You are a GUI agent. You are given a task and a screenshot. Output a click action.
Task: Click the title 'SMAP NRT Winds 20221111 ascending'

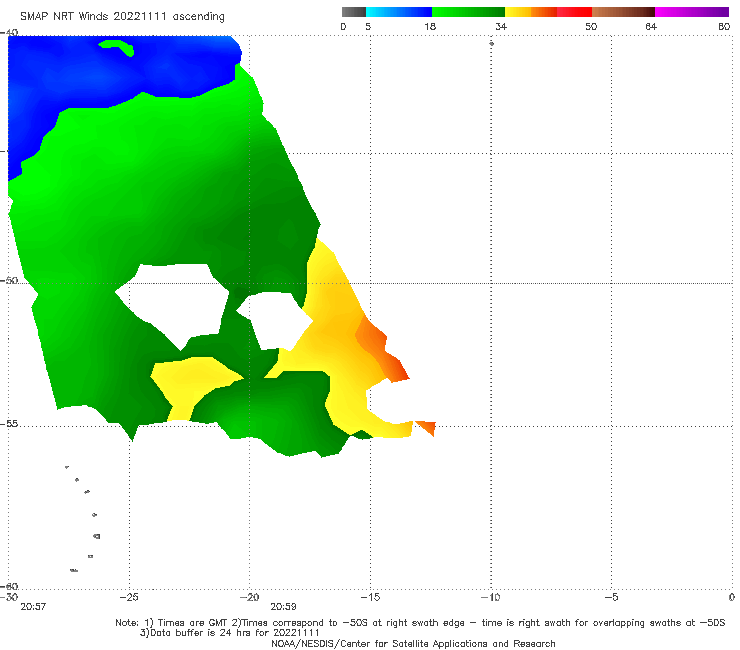point(122,16)
